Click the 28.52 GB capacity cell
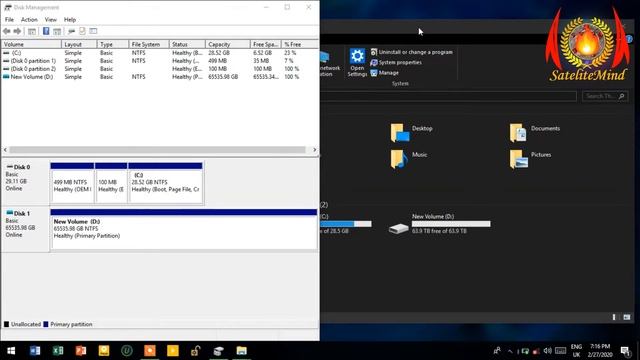 [219, 53]
